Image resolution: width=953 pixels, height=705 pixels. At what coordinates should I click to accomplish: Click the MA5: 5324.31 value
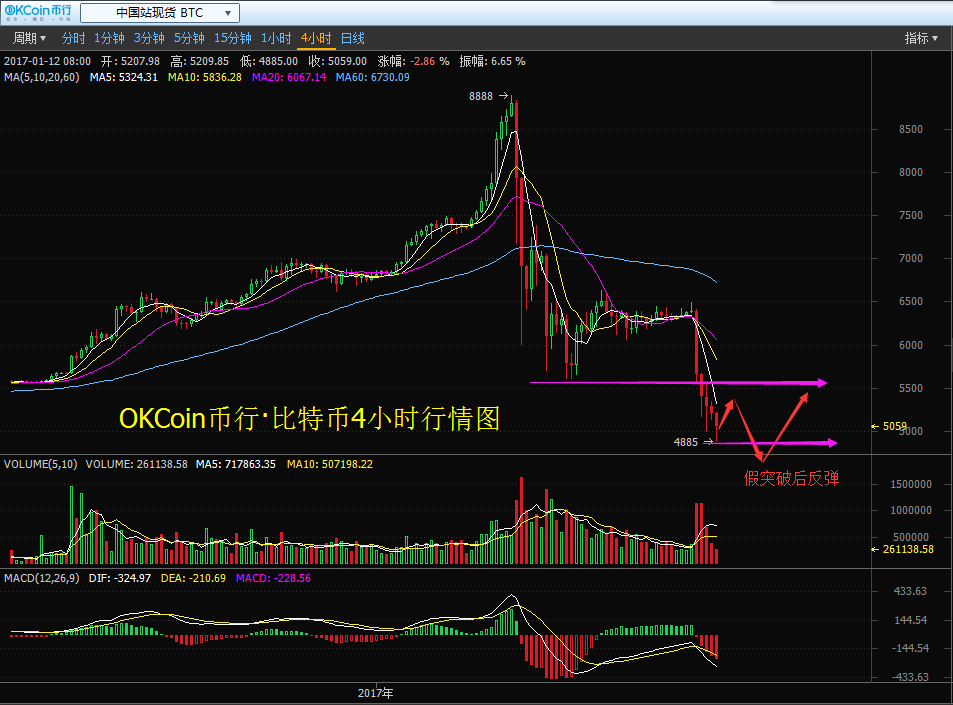tap(123, 77)
